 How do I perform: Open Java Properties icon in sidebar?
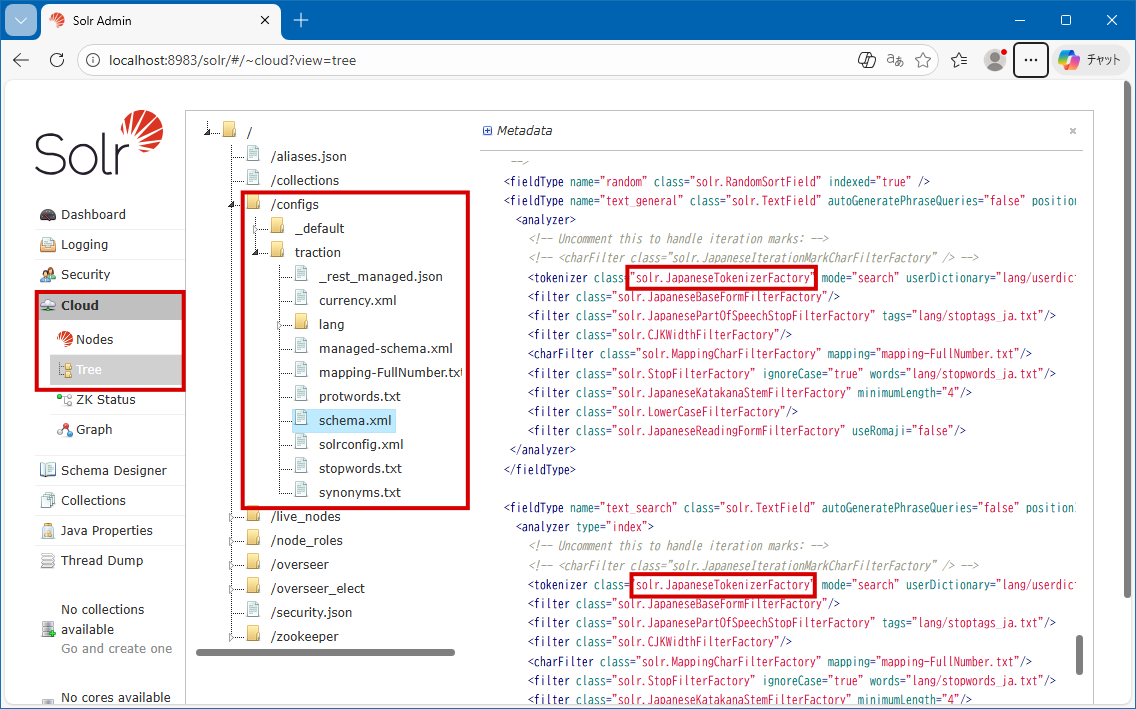47,531
